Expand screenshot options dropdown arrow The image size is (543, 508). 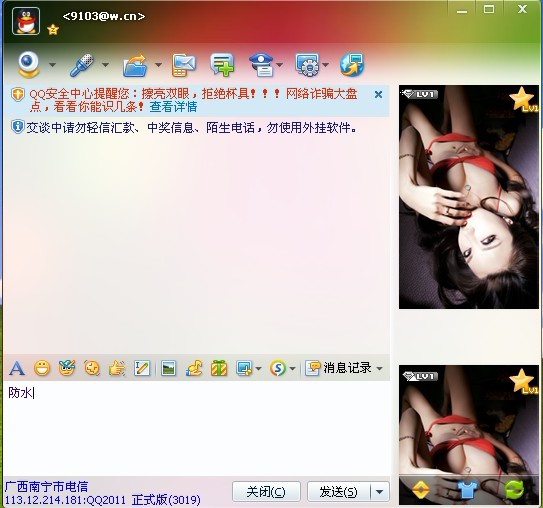pyautogui.click(x=258, y=368)
